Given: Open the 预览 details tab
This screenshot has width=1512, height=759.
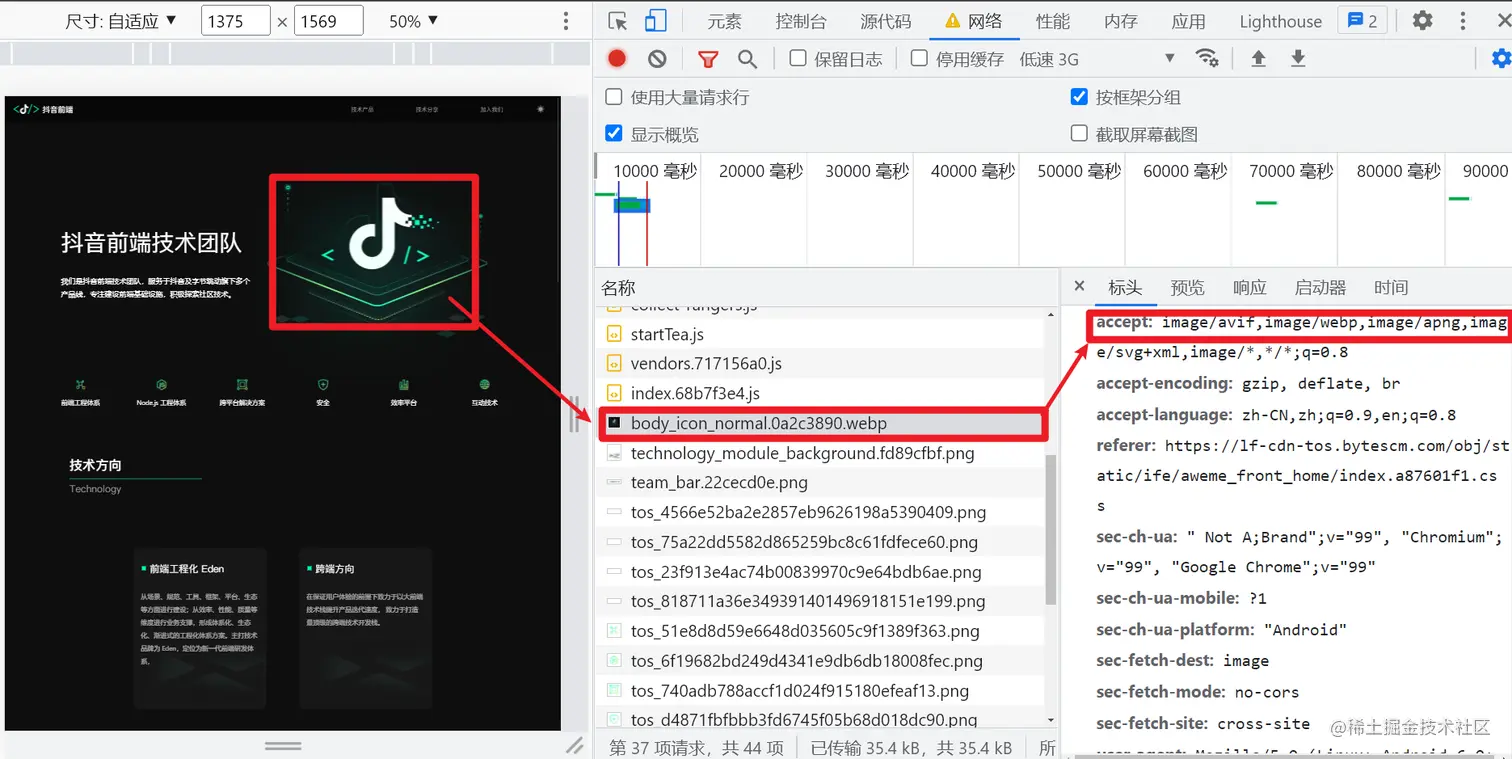Looking at the screenshot, I should tap(1187, 287).
